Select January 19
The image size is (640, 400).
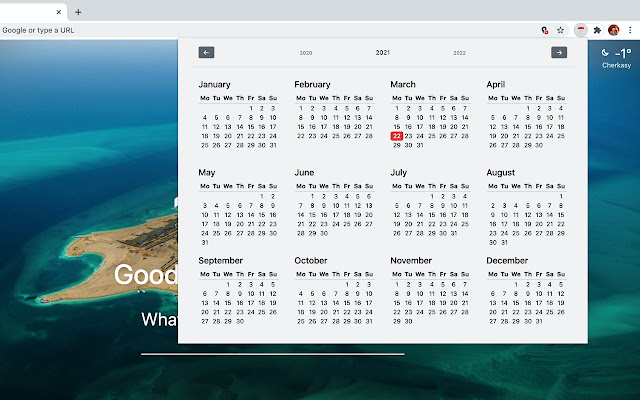click(216, 136)
